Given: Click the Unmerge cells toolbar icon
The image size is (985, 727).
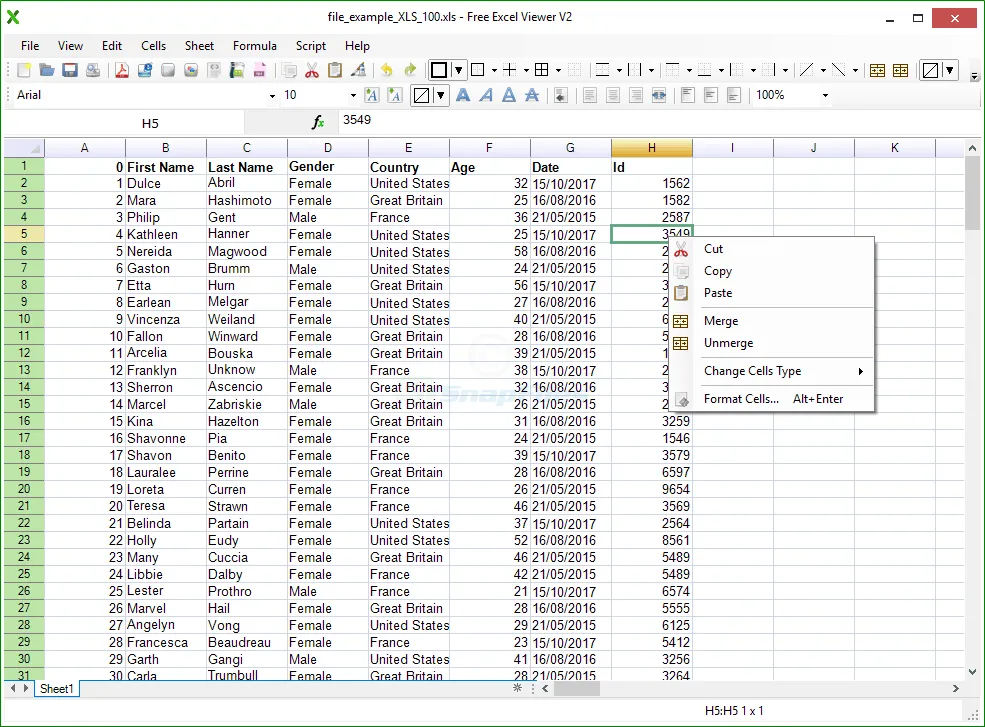Looking at the screenshot, I should coord(901,70).
